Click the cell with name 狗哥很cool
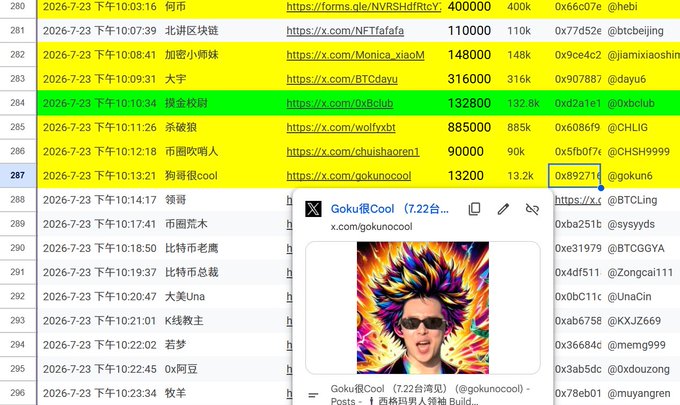 191,176
